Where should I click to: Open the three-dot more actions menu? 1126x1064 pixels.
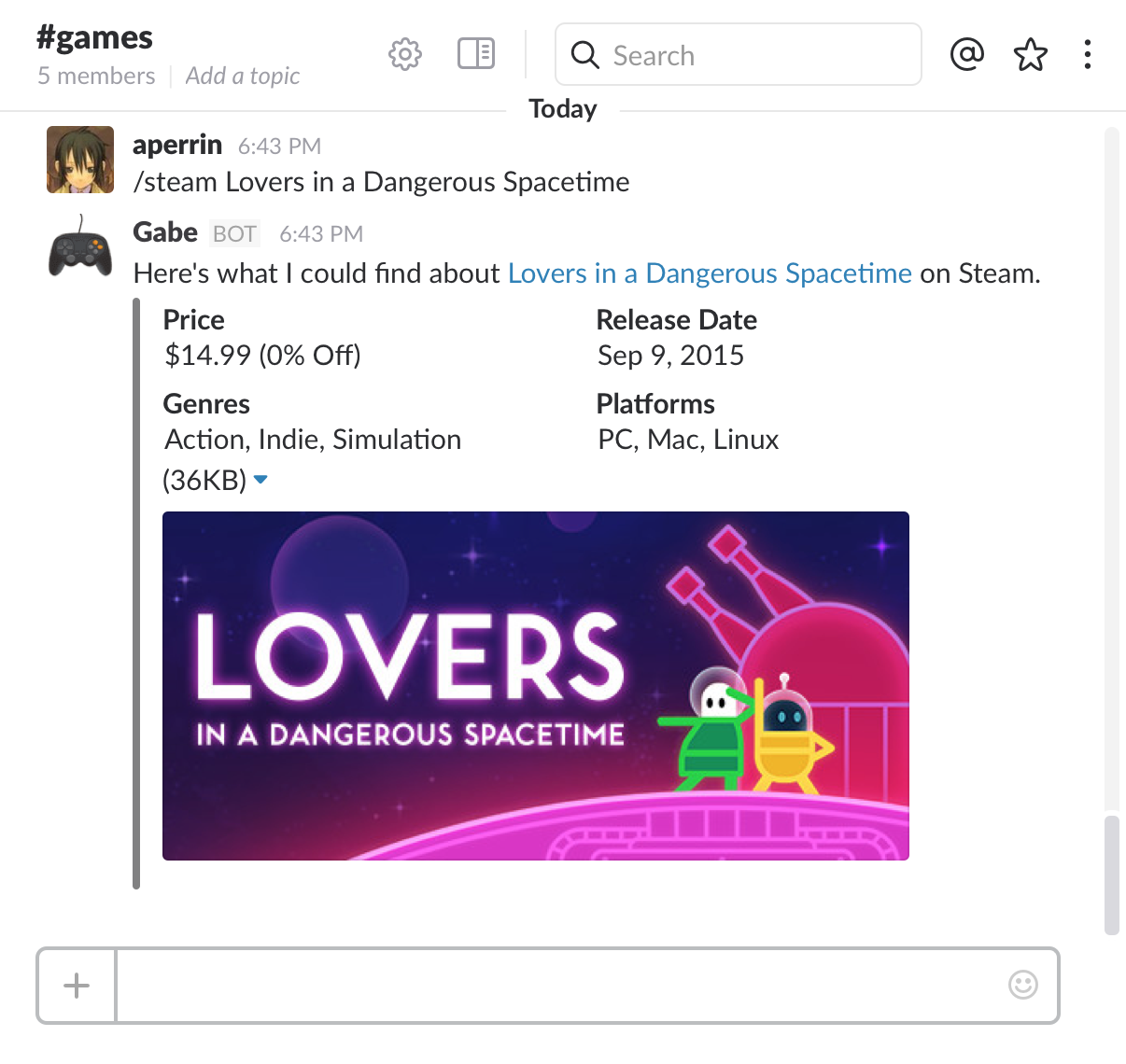click(1088, 54)
